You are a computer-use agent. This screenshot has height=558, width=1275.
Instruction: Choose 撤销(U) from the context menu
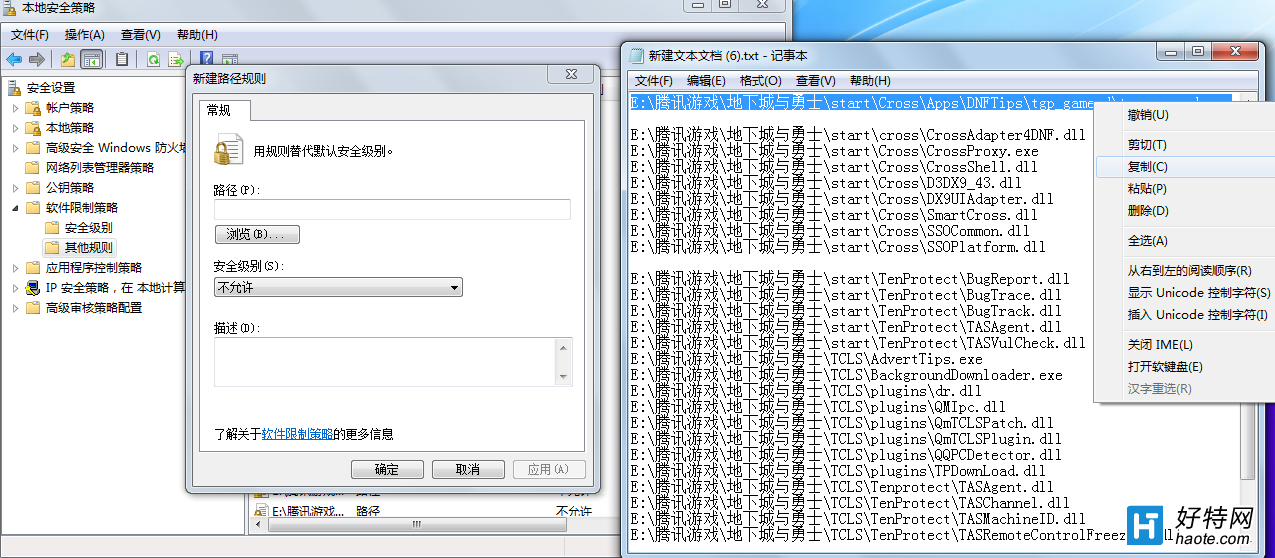click(x=1183, y=115)
